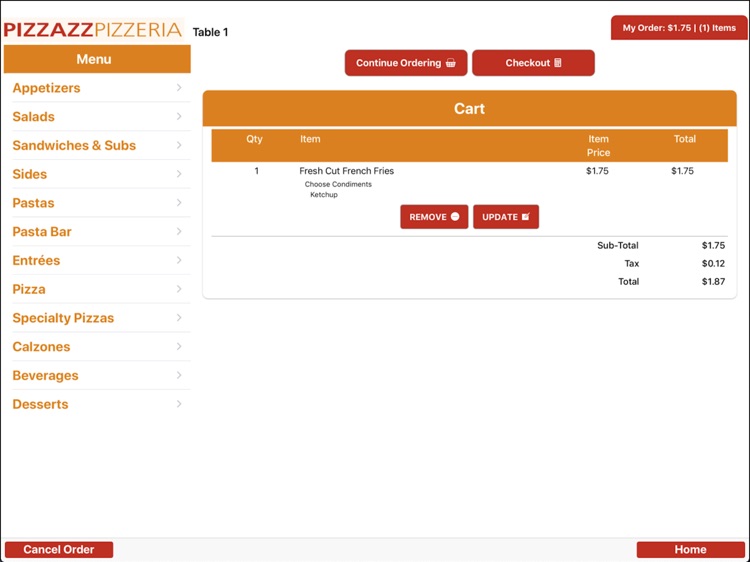Expand the Pizza chevron
This screenshot has height=562, width=750.
tap(179, 289)
